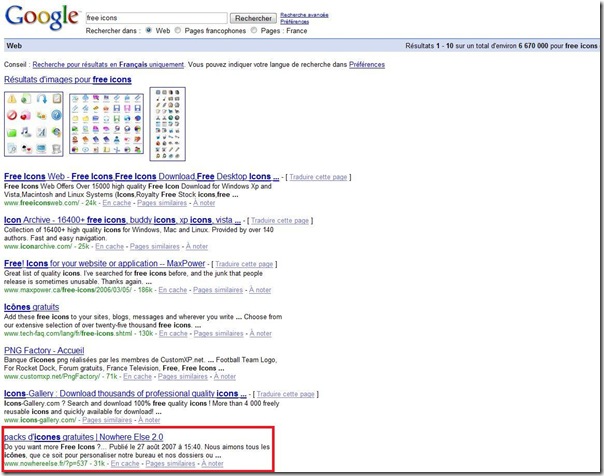Open first image thumbnail with large icons
The image size is (604, 476).
coord(34,124)
